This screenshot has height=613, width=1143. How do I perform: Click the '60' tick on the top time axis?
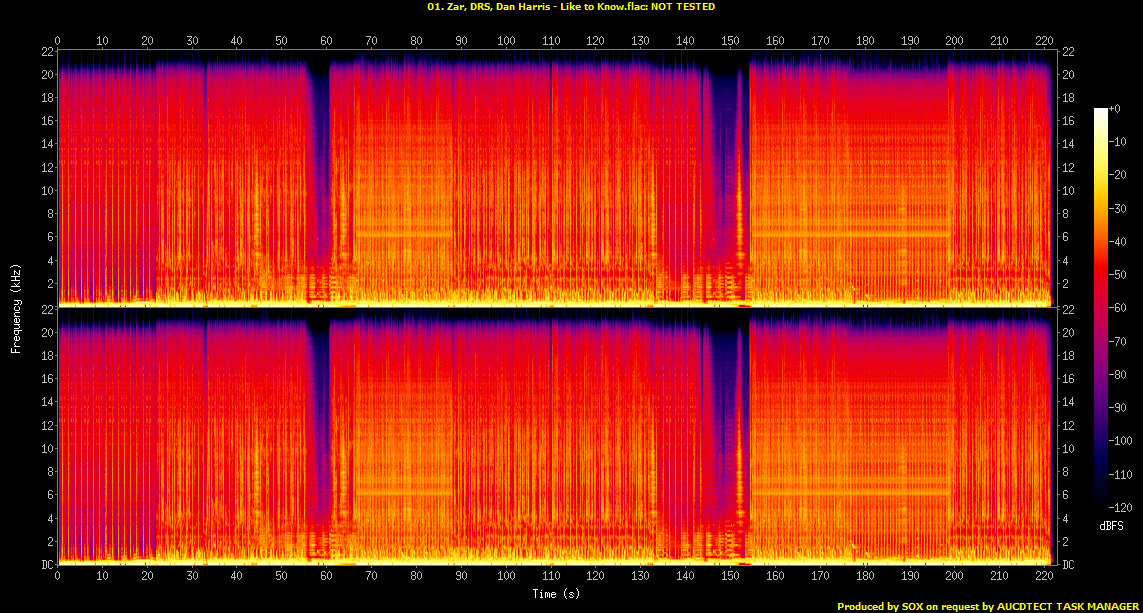click(326, 41)
